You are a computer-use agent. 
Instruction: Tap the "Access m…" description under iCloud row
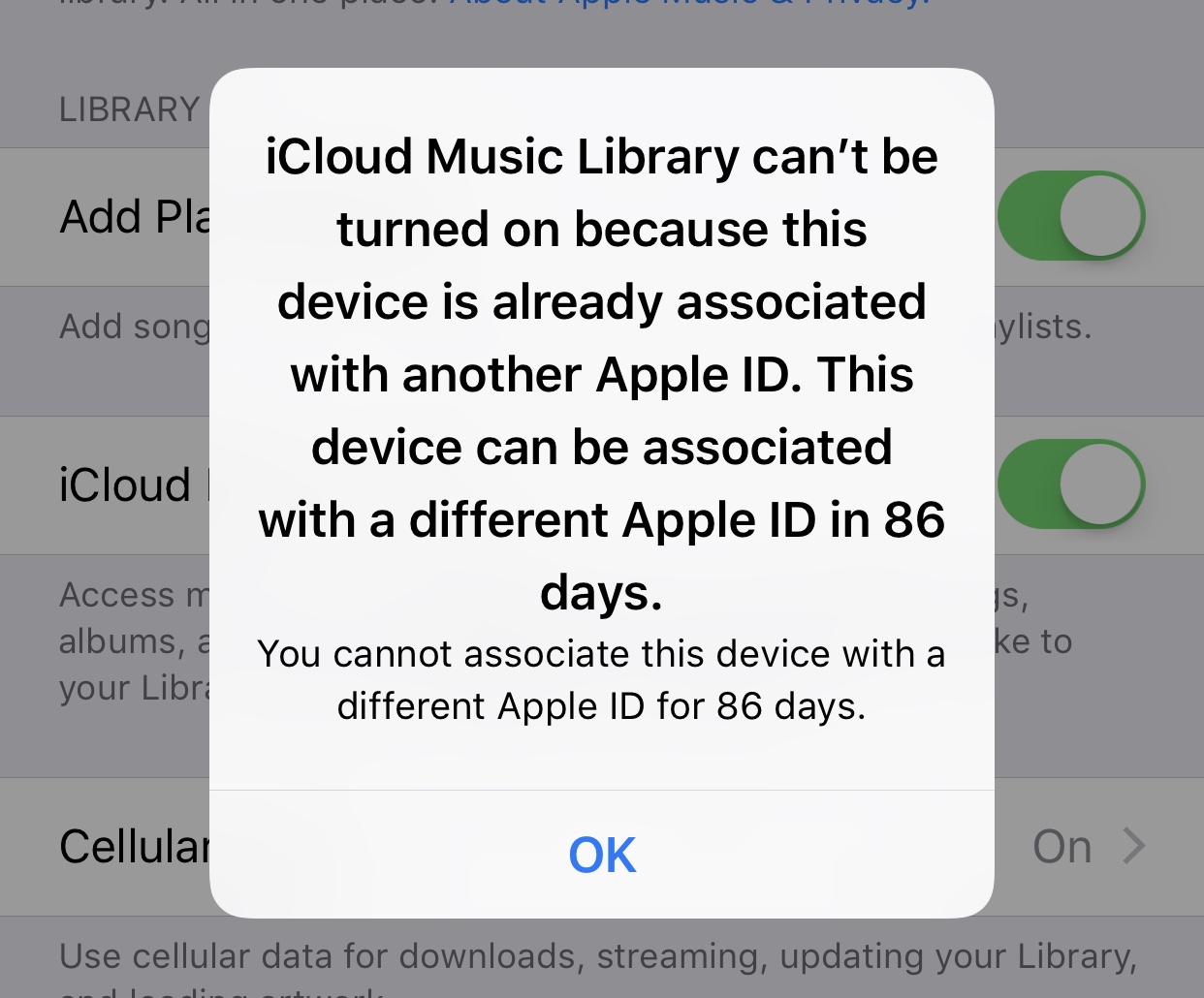[x=135, y=595]
